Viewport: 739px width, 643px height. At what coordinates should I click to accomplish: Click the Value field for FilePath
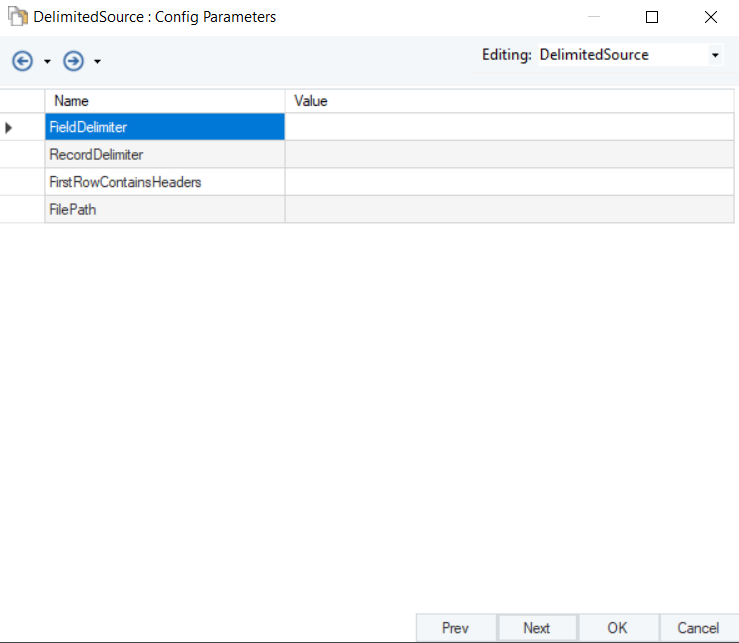pos(511,210)
